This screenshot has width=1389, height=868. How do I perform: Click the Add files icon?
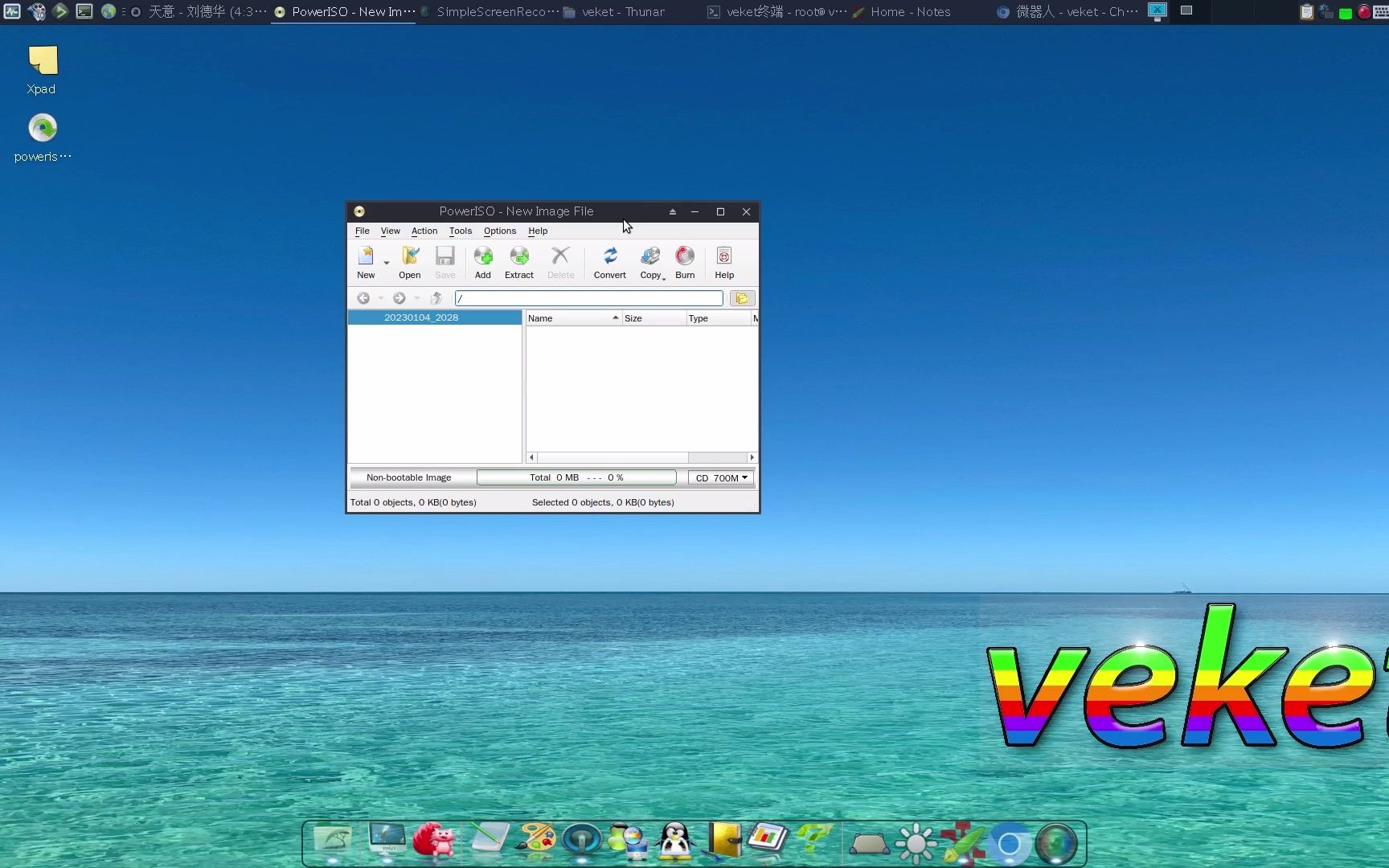click(x=483, y=263)
